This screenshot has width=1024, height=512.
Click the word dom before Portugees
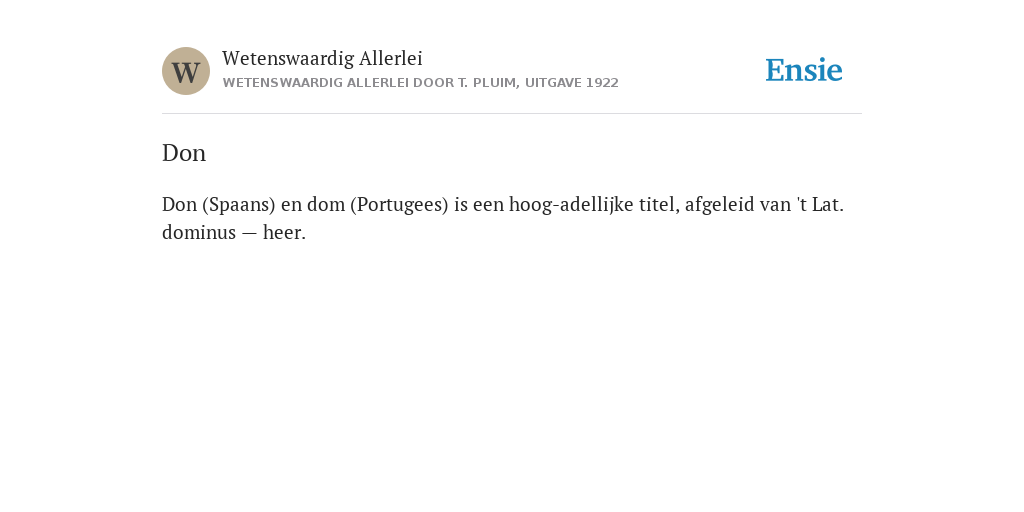tap(326, 205)
